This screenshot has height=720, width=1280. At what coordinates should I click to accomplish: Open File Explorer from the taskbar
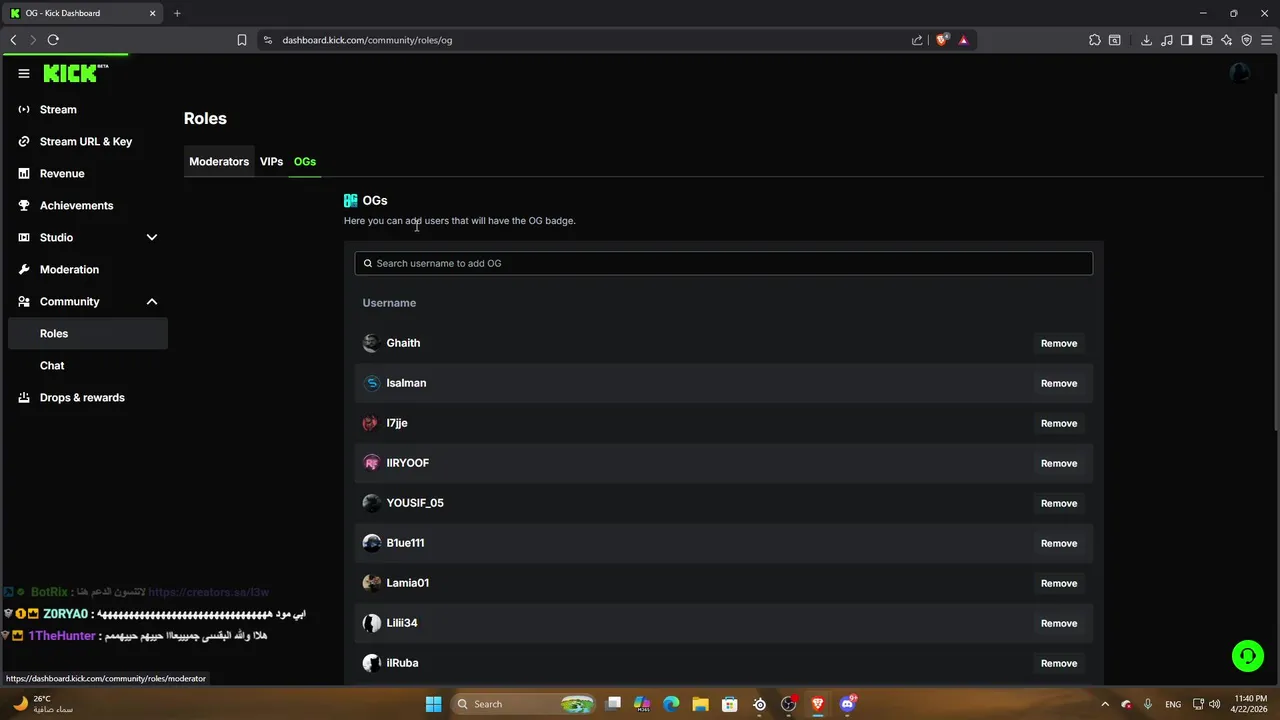(701, 704)
